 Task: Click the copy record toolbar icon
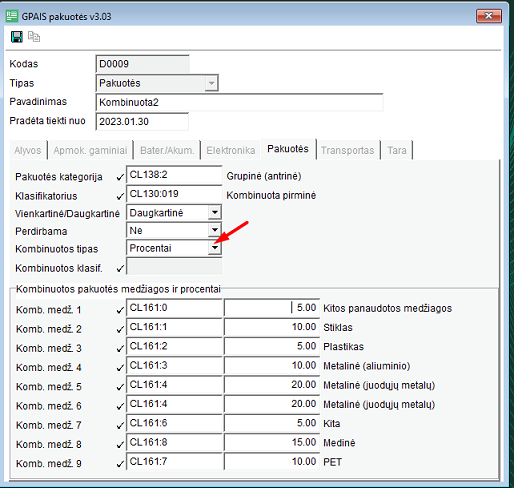34,37
